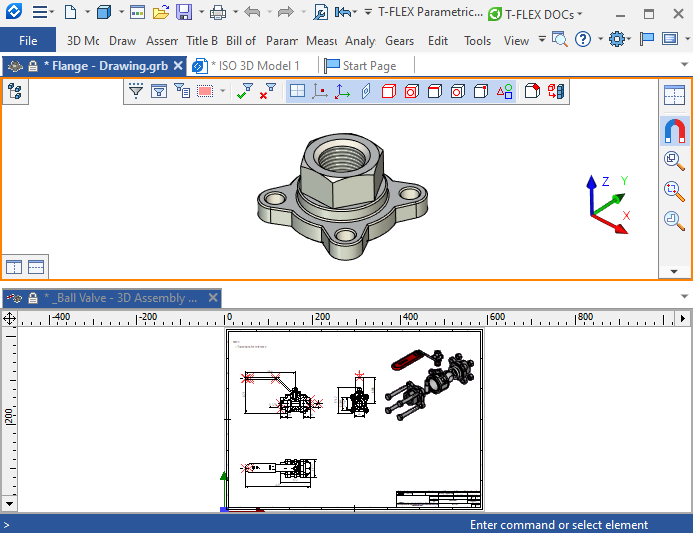Open the File menu
This screenshot has height=533, width=693.
(x=28, y=41)
